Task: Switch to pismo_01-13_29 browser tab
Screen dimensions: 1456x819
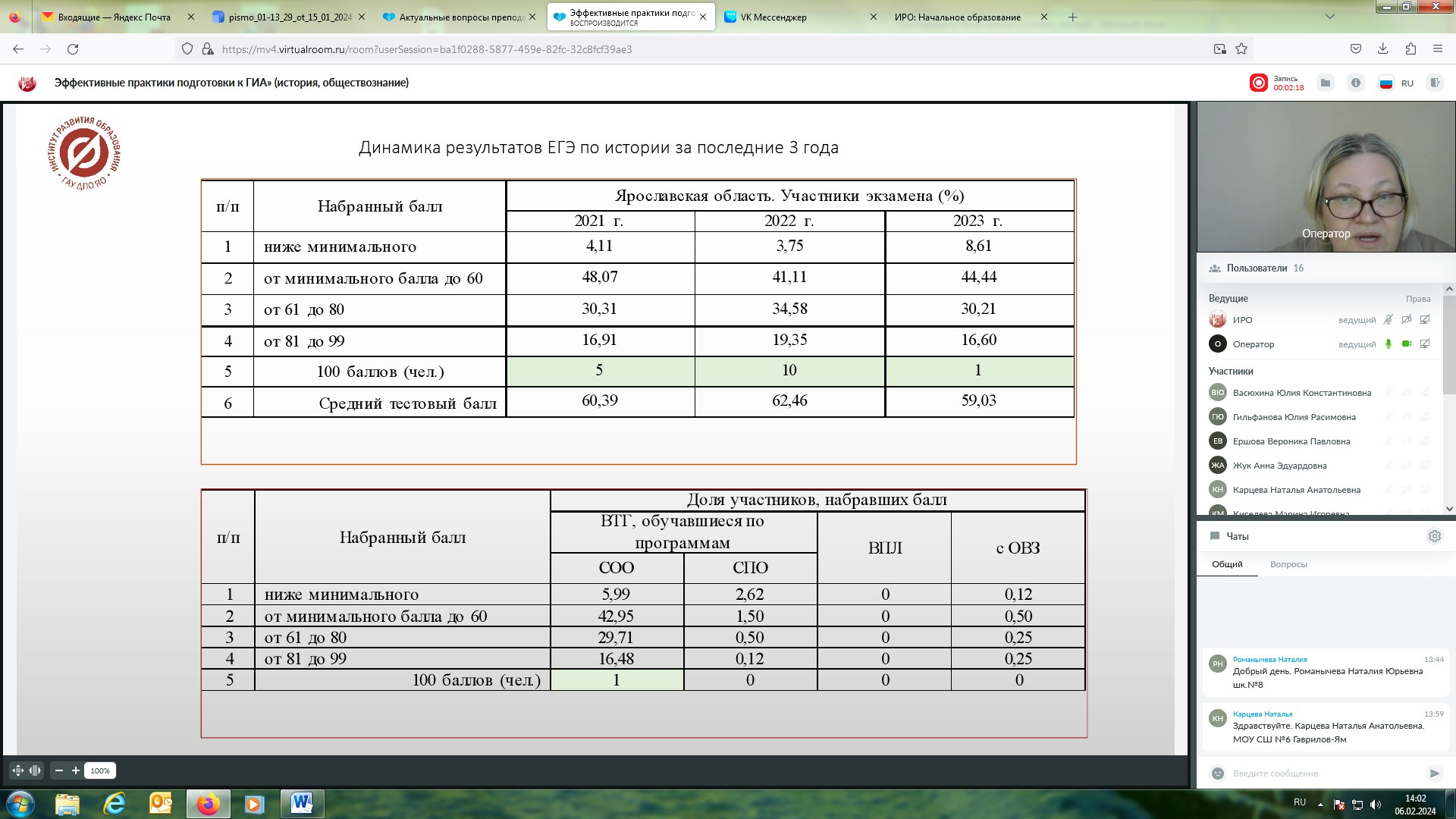Action: tap(290, 17)
